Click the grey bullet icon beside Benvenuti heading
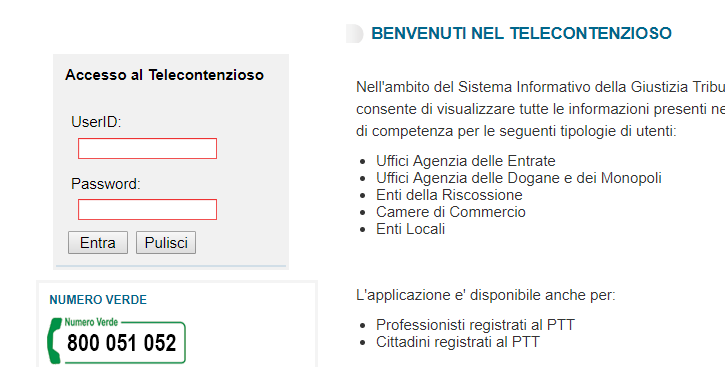 click(x=355, y=33)
